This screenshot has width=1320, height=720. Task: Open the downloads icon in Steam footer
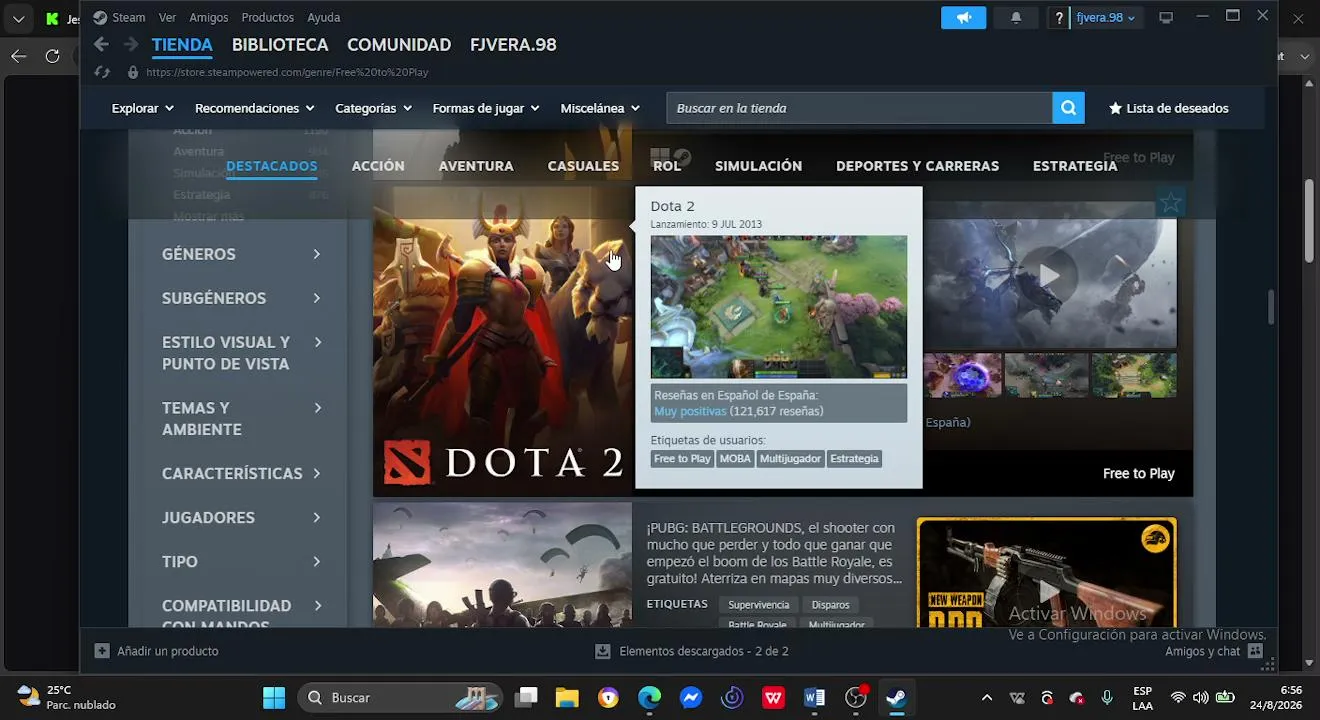[603, 651]
